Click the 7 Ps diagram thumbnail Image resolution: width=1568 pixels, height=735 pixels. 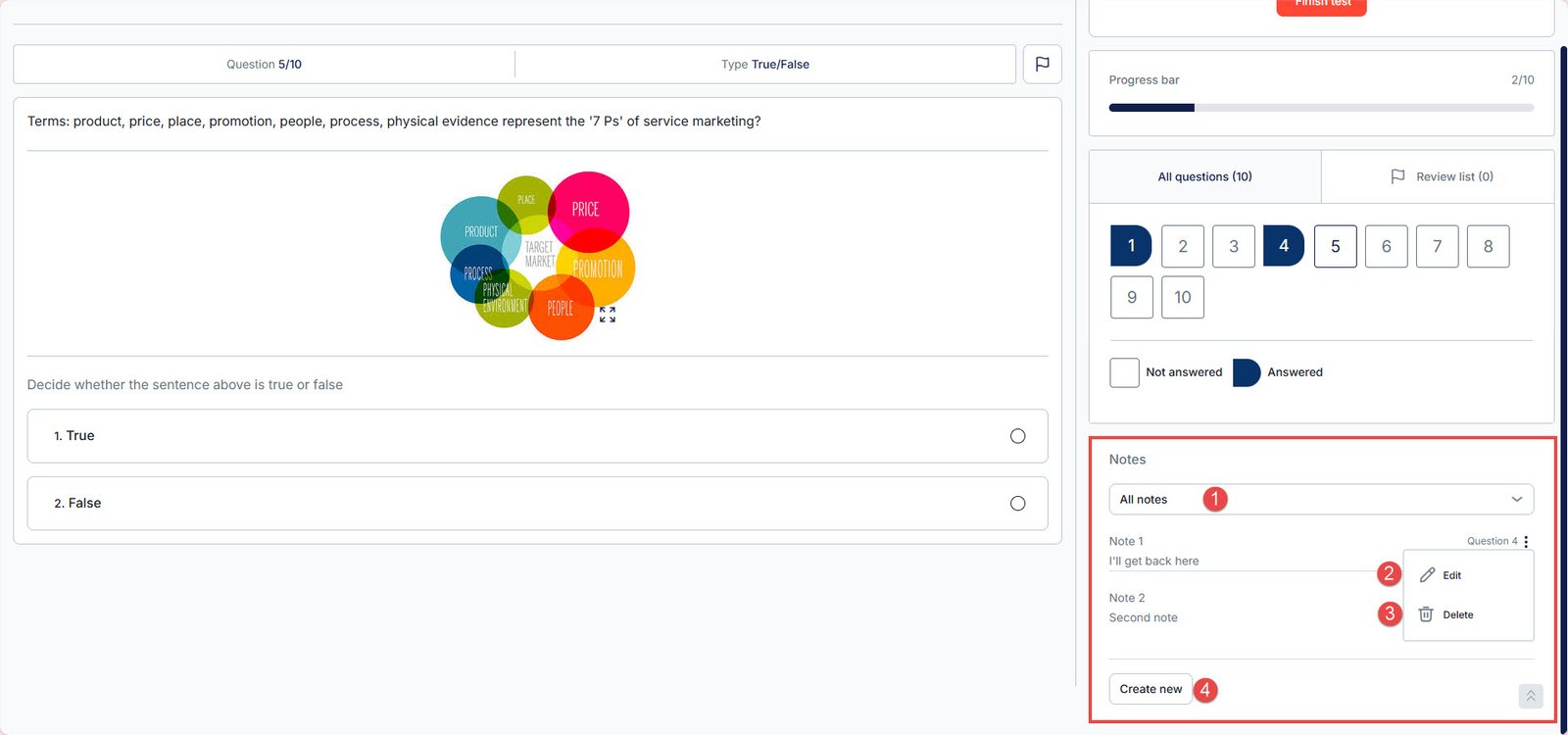pos(537,255)
